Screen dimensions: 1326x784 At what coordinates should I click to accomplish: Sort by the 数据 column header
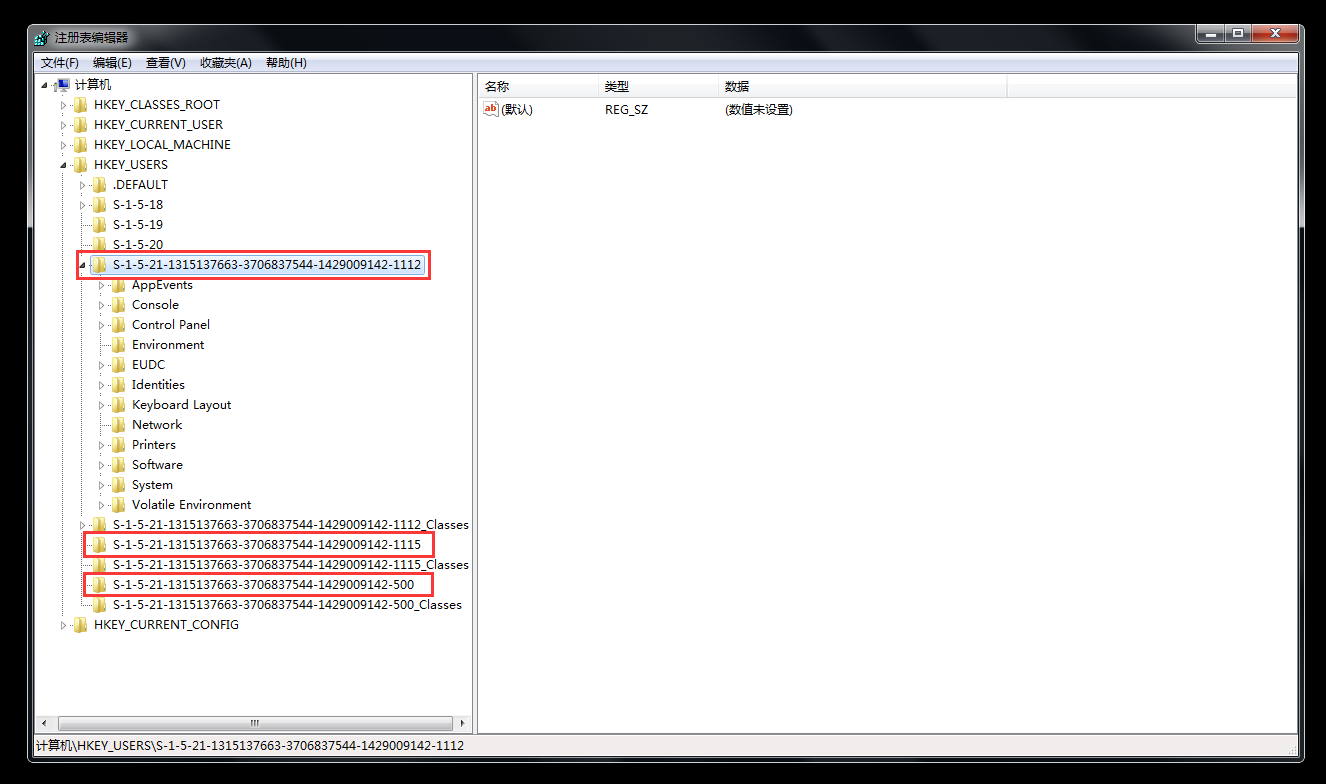tap(862, 87)
